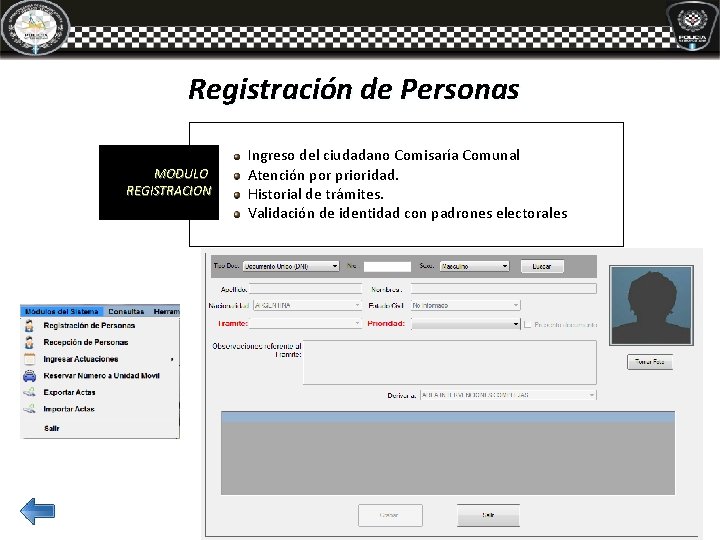Image resolution: width=720 pixels, height=540 pixels.
Task: Open the Sexo dropdown showing Masculino
Action: [474, 266]
